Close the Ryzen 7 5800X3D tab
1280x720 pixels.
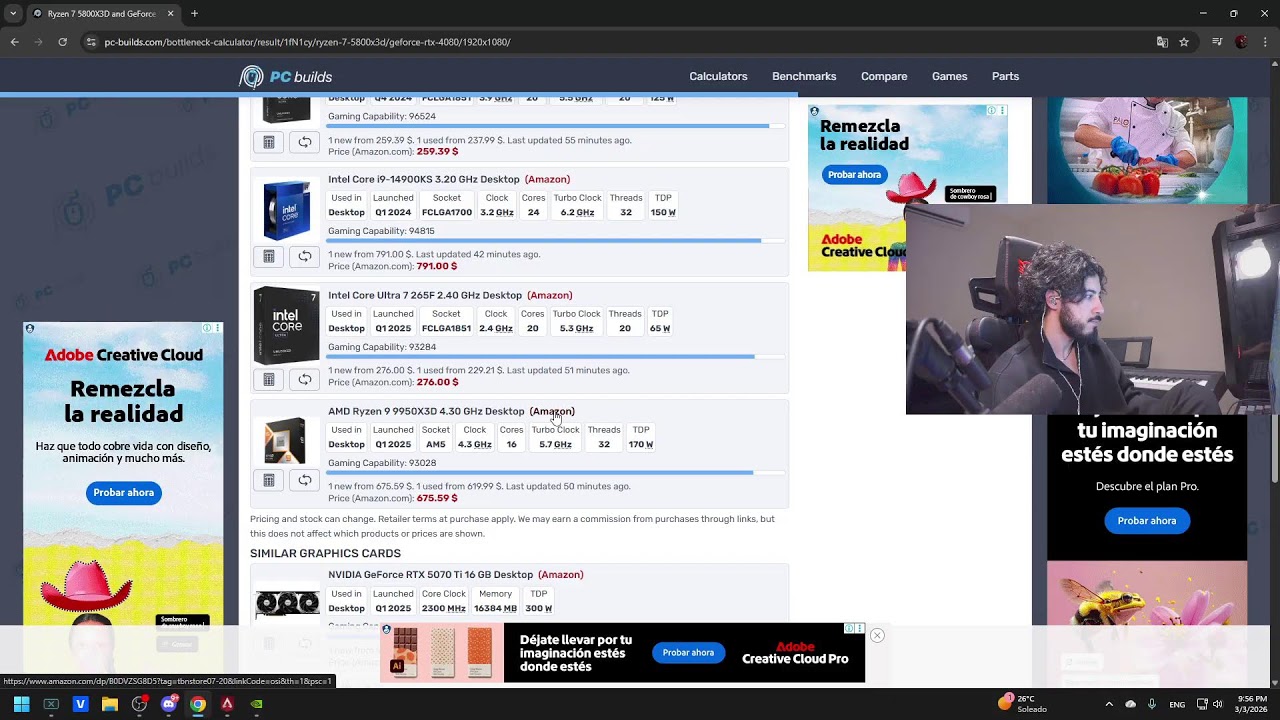170,14
